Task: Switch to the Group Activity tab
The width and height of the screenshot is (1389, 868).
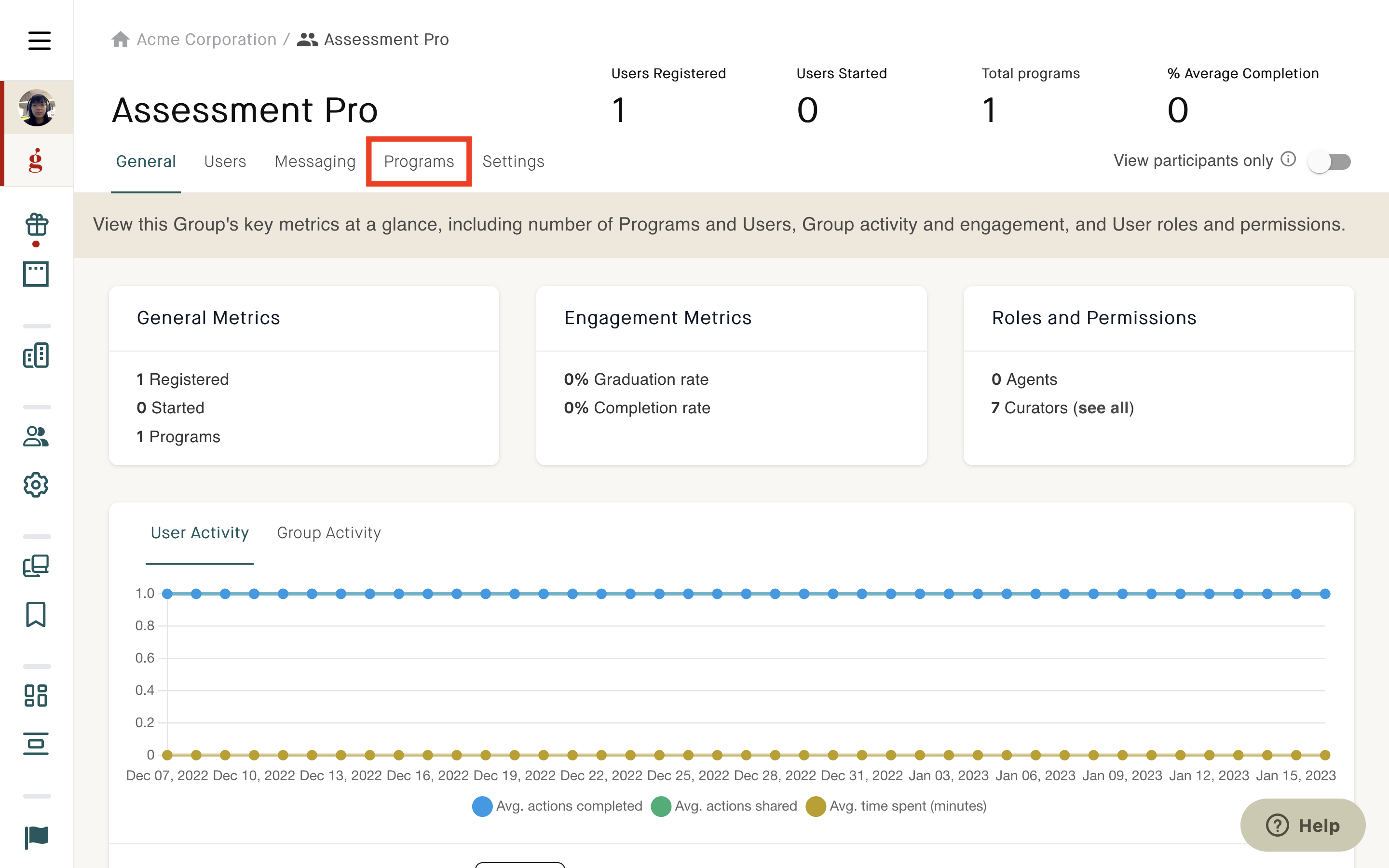Action: click(328, 533)
